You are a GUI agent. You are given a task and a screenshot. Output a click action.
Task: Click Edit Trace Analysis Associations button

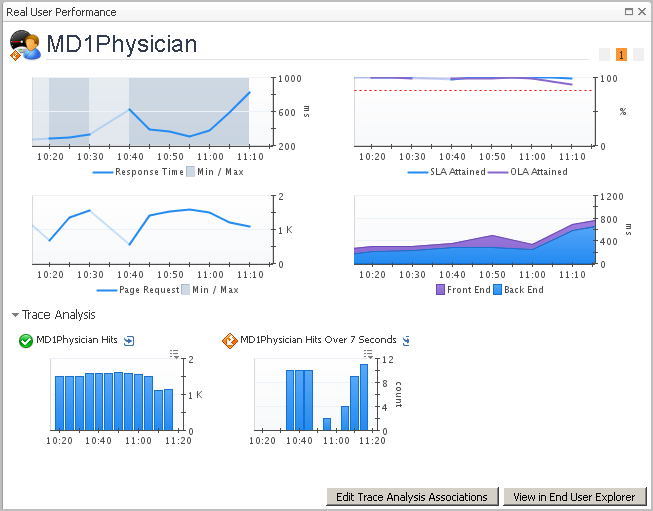(412, 497)
